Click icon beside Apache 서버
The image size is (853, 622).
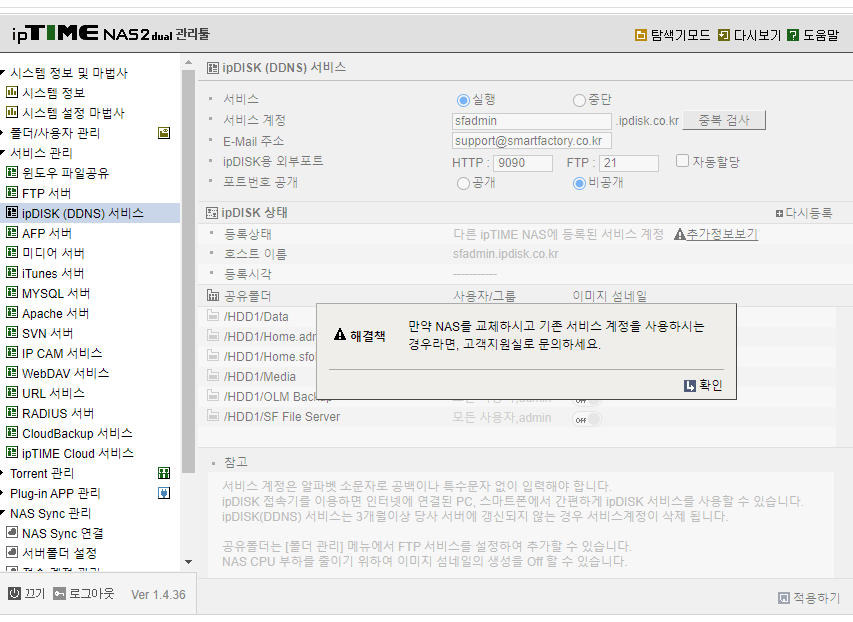(11, 313)
